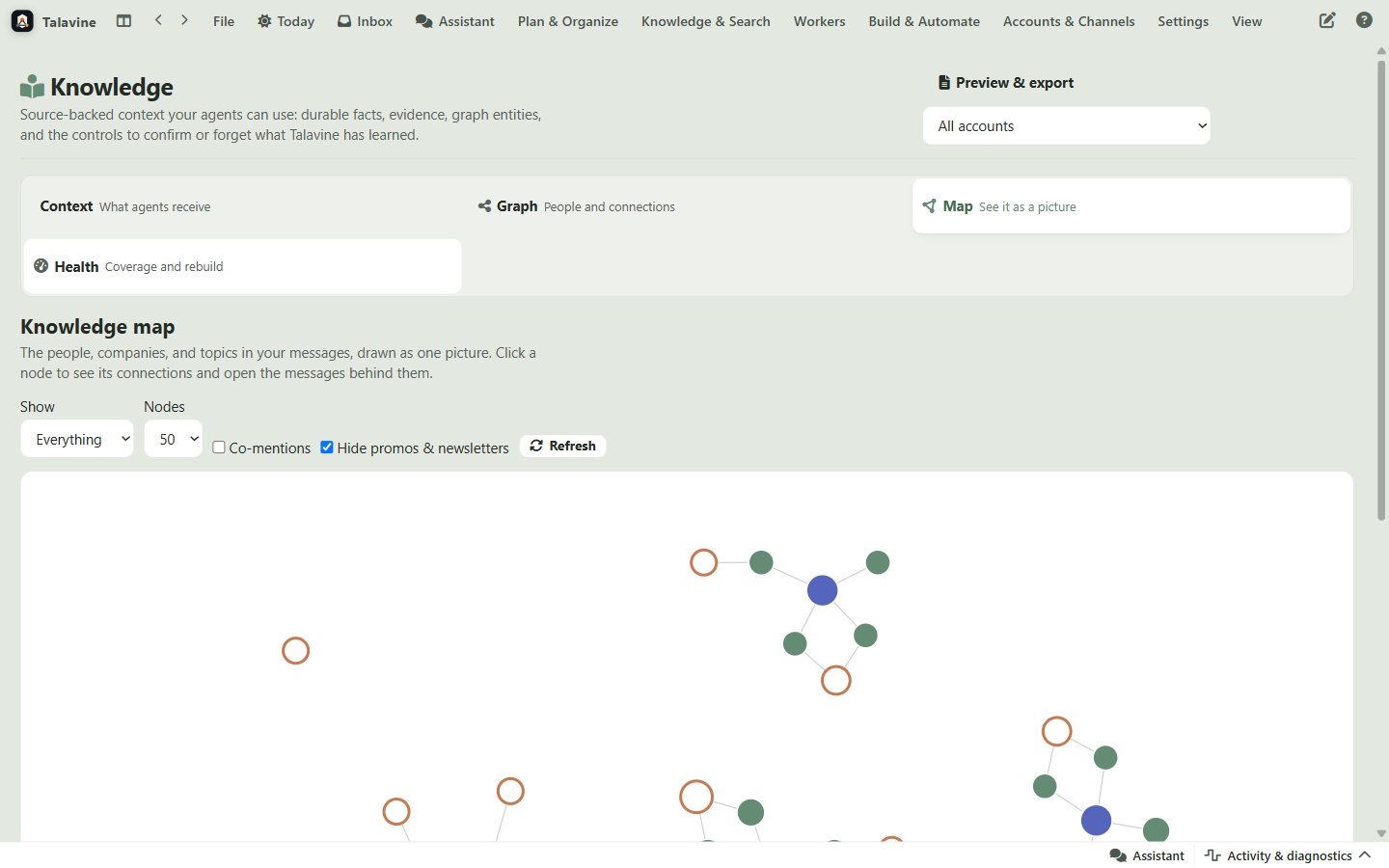Screen dimensions: 1389x868
Task: Click the "Knowledge map" heading text
Action: point(97,327)
